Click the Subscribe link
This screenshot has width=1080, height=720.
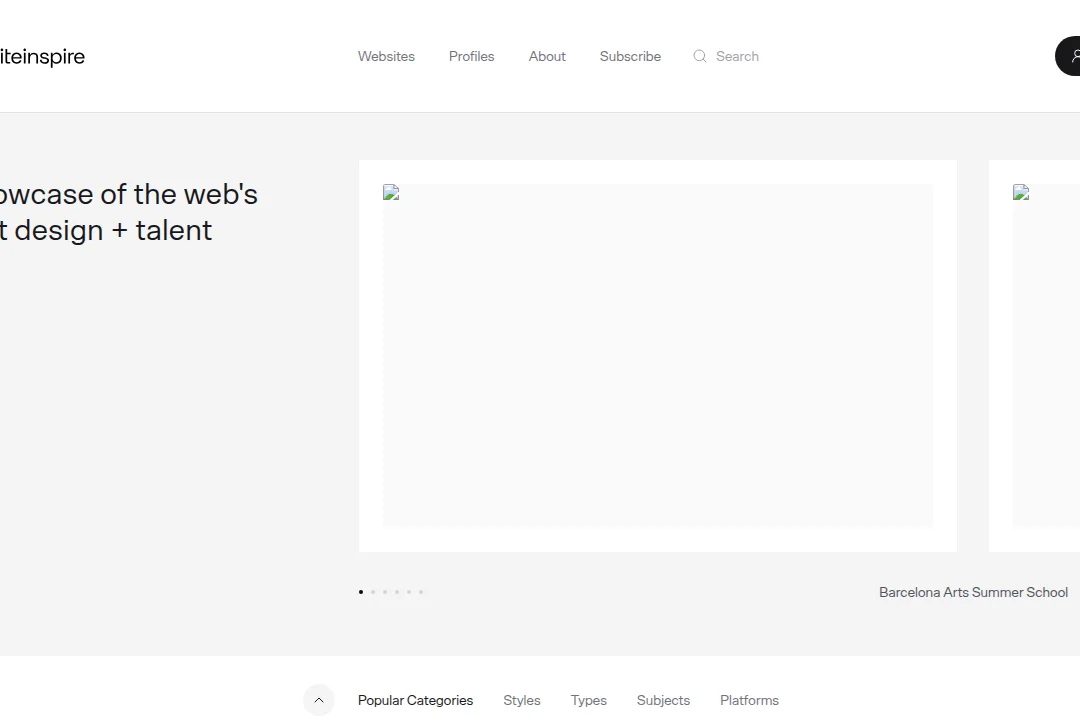click(x=630, y=56)
